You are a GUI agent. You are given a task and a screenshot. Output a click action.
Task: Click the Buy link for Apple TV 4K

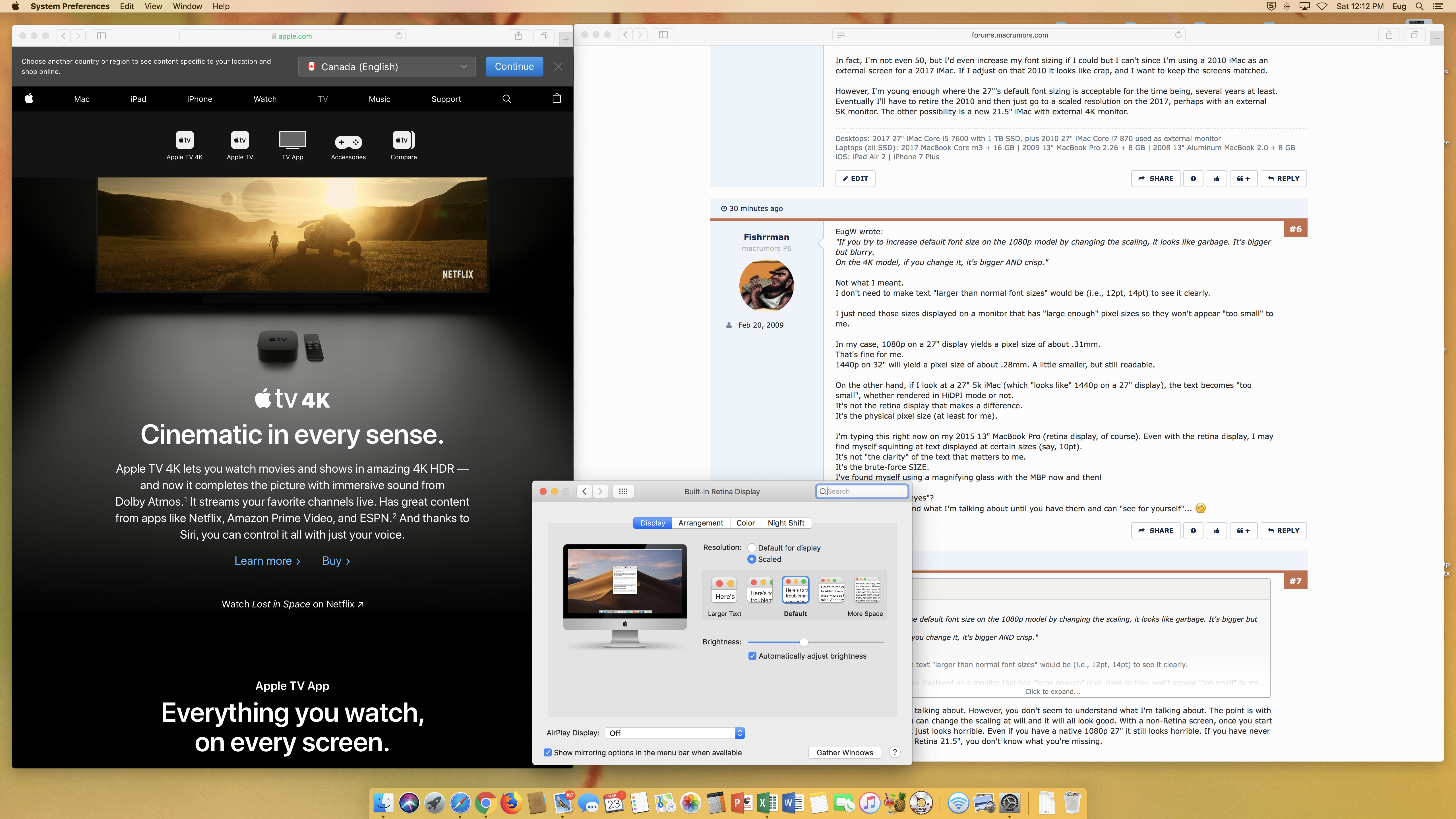336,561
